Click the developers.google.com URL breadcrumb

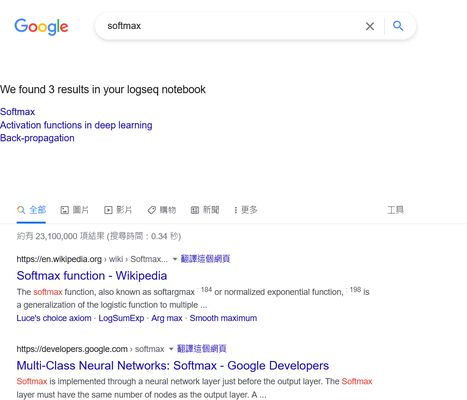point(90,349)
